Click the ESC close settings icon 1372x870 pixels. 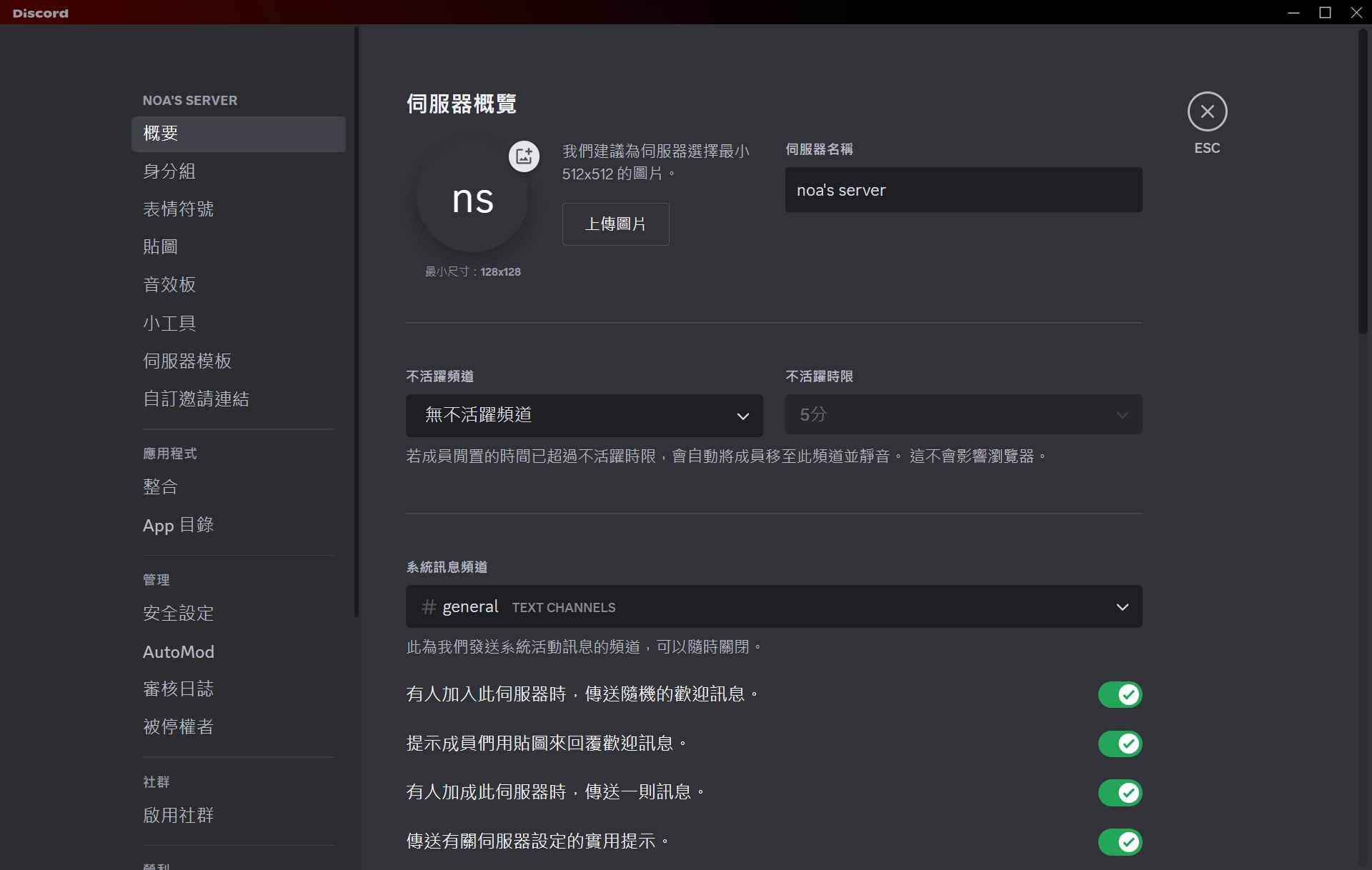click(x=1207, y=111)
